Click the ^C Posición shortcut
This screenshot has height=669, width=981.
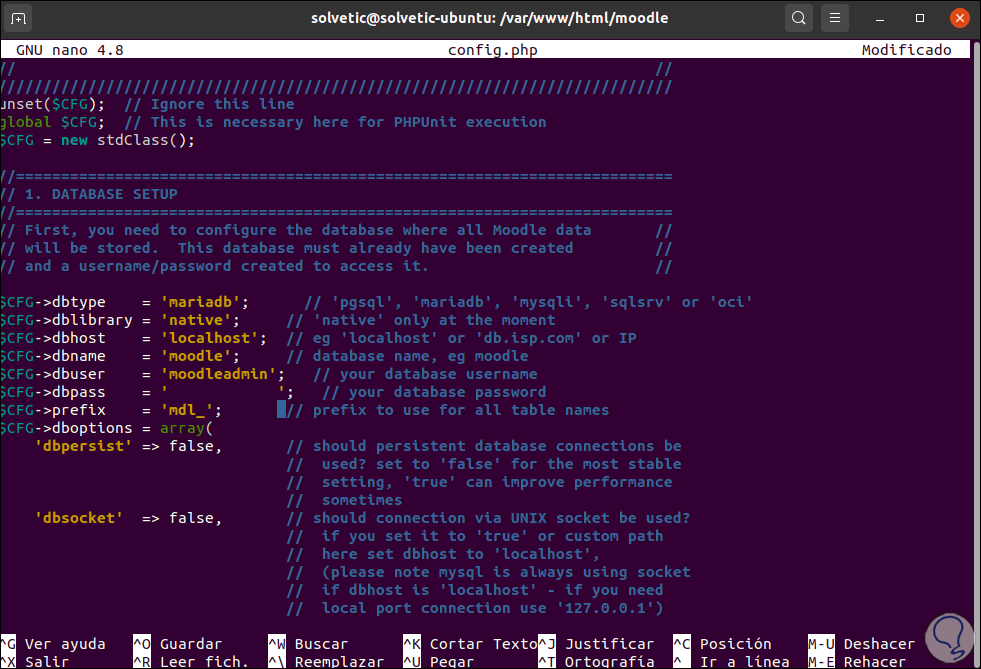(x=723, y=644)
